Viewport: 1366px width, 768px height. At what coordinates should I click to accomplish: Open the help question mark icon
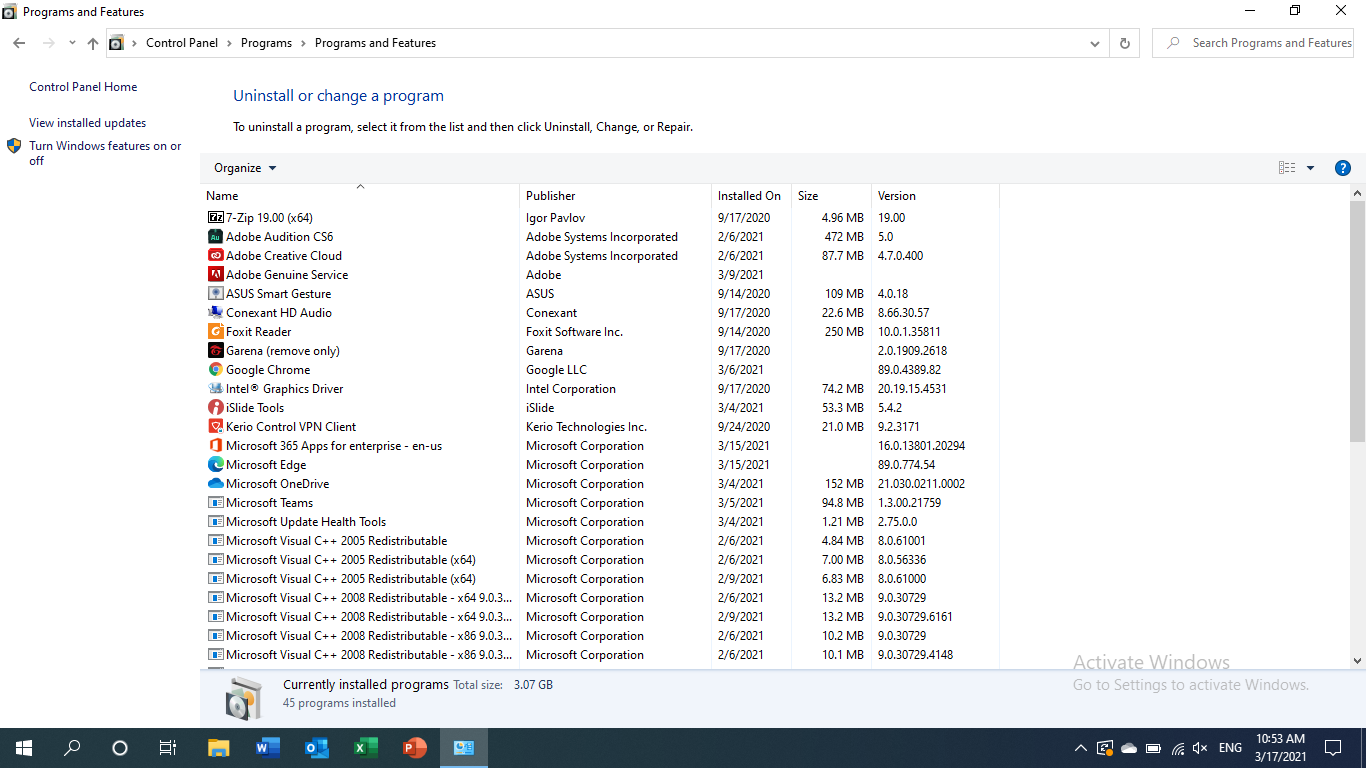point(1343,168)
